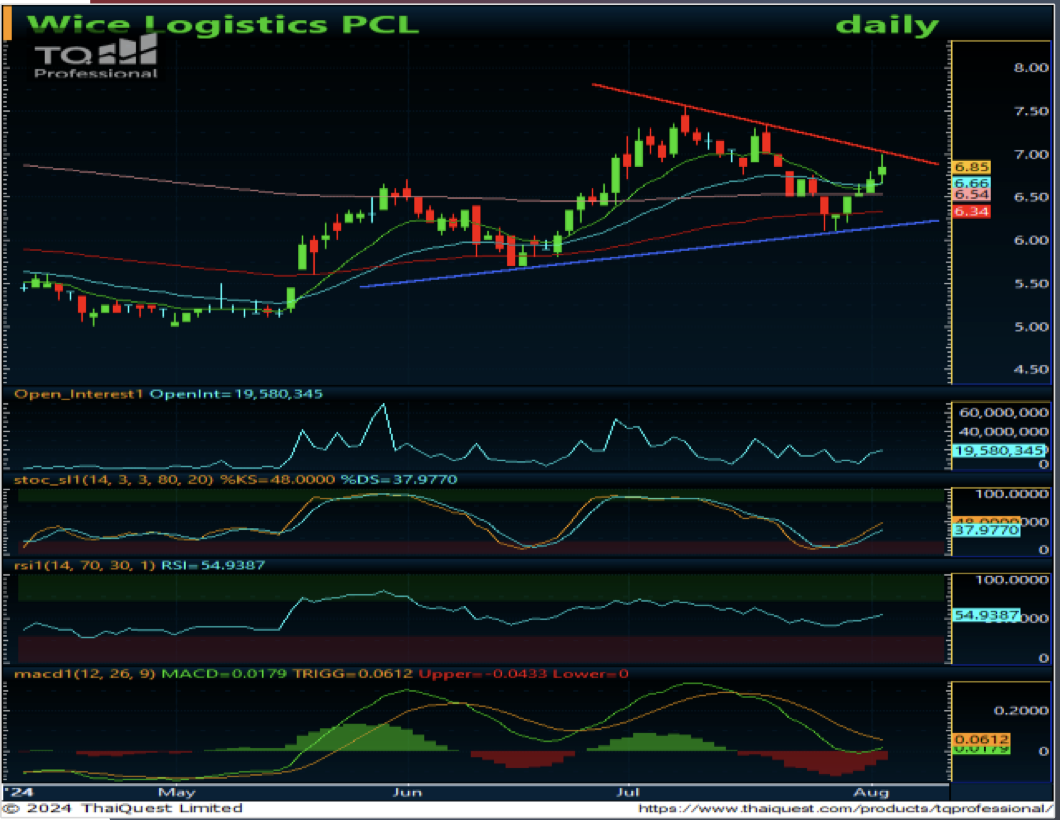Click the 4.50 price axis label

tap(1031, 370)
